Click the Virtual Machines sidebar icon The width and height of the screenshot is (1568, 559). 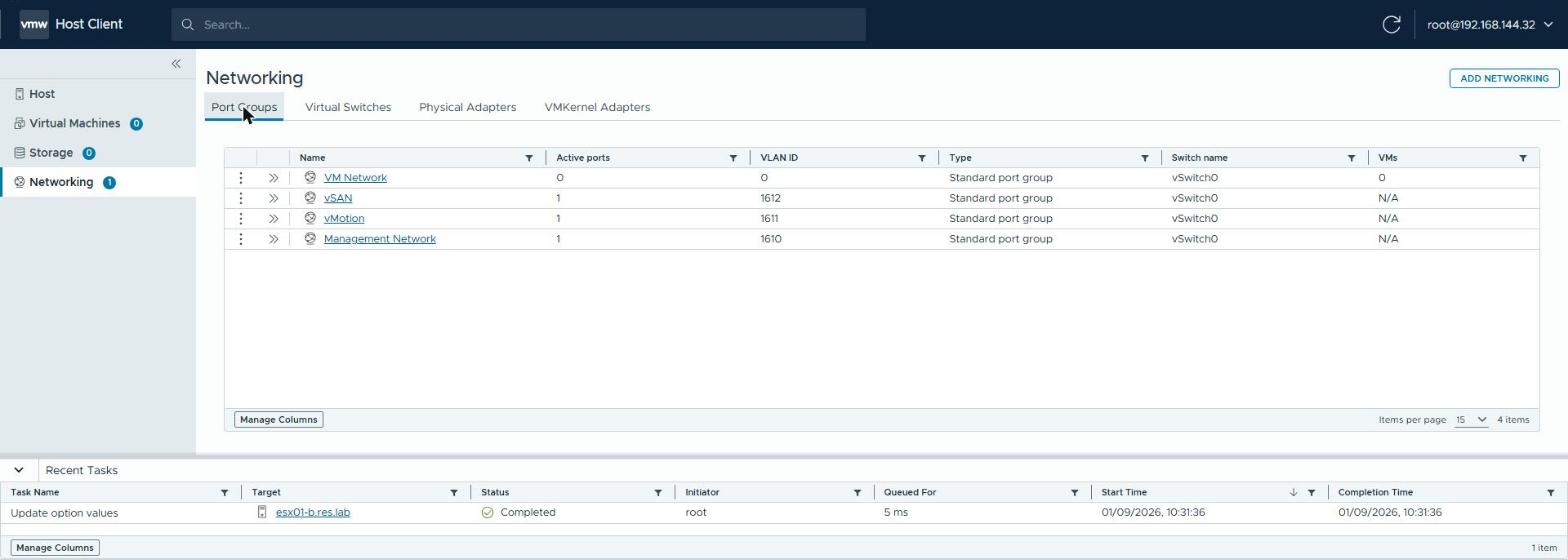(19, 123)
